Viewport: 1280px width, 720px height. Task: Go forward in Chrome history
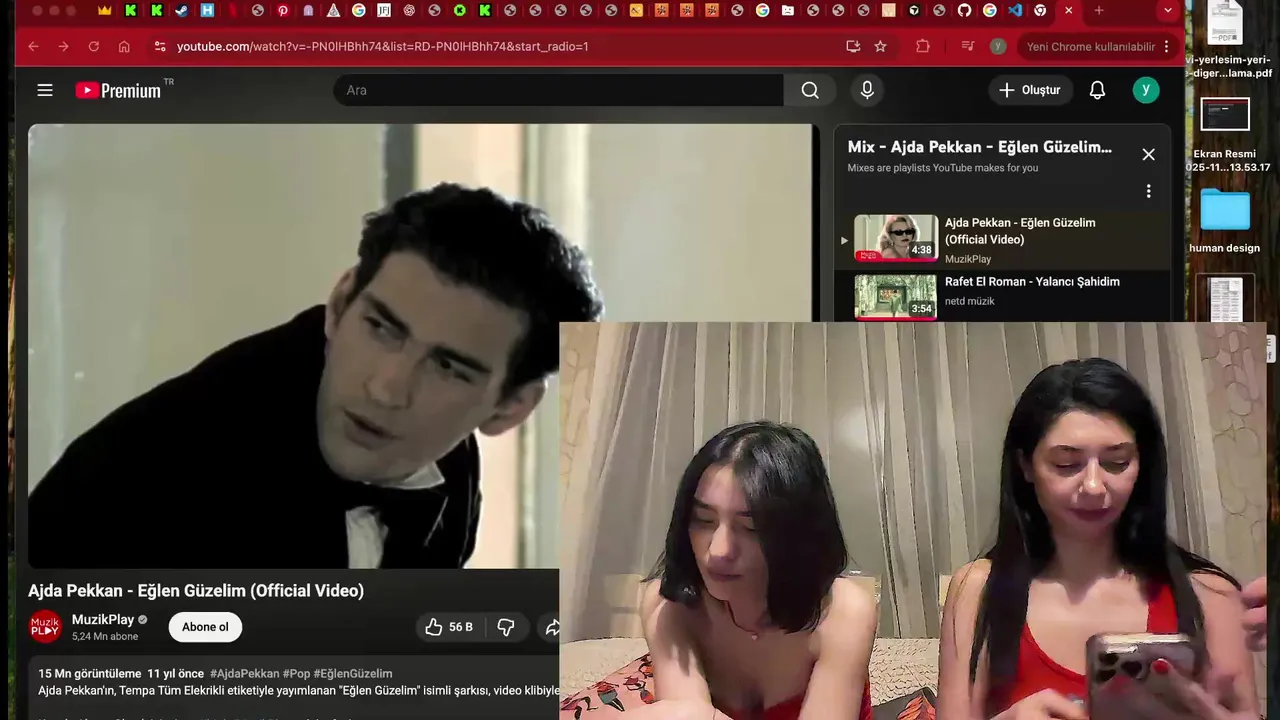pos(63,46)
